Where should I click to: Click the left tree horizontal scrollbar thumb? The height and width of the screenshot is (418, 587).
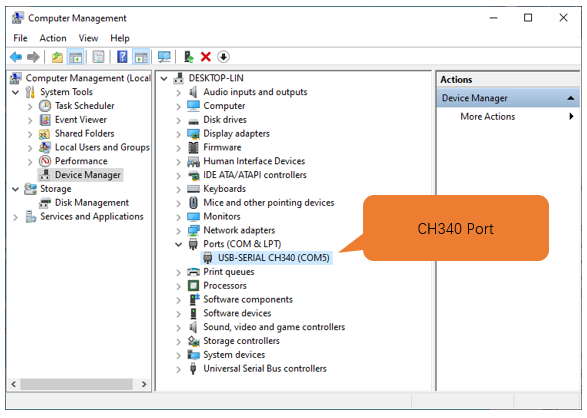tap(76, 384)
